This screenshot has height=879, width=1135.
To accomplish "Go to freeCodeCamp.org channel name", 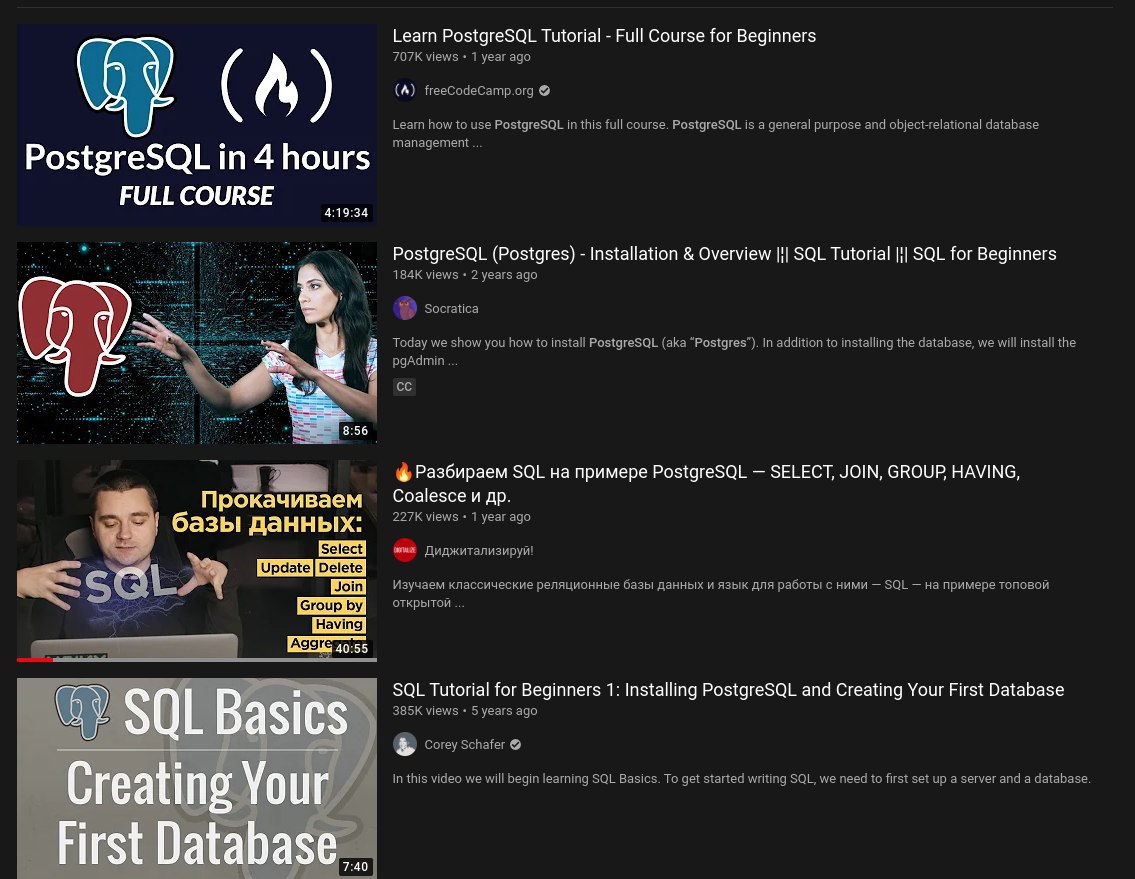I will [x=478, y=91].
